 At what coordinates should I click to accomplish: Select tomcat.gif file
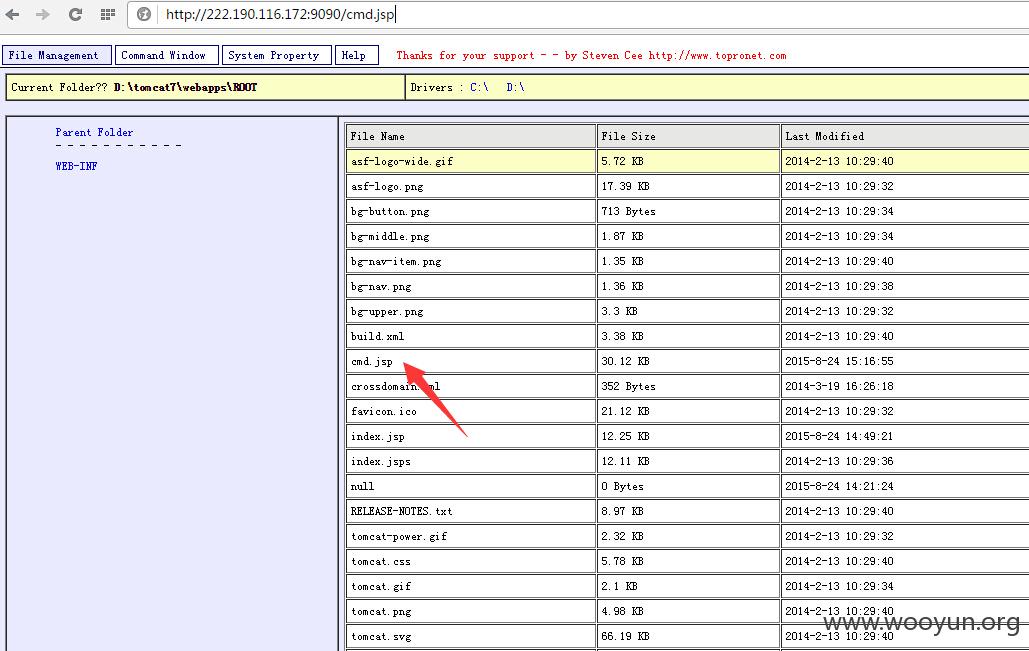pos(381,586)
